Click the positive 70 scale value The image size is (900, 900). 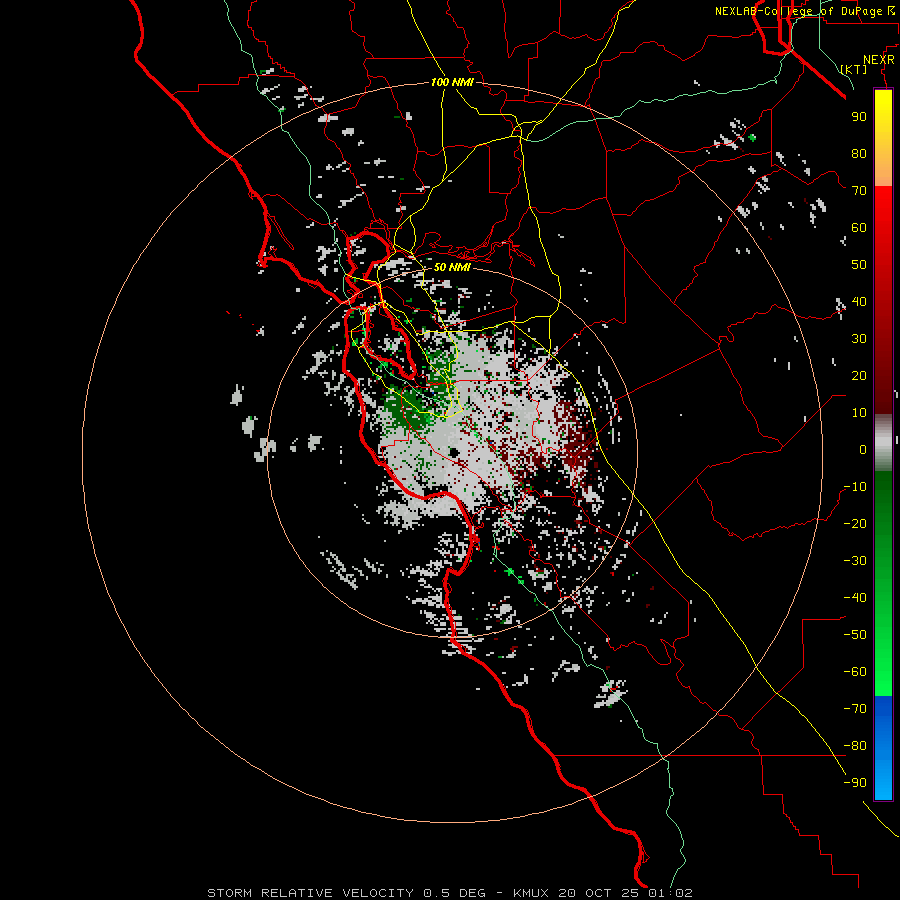pos(859,191)
